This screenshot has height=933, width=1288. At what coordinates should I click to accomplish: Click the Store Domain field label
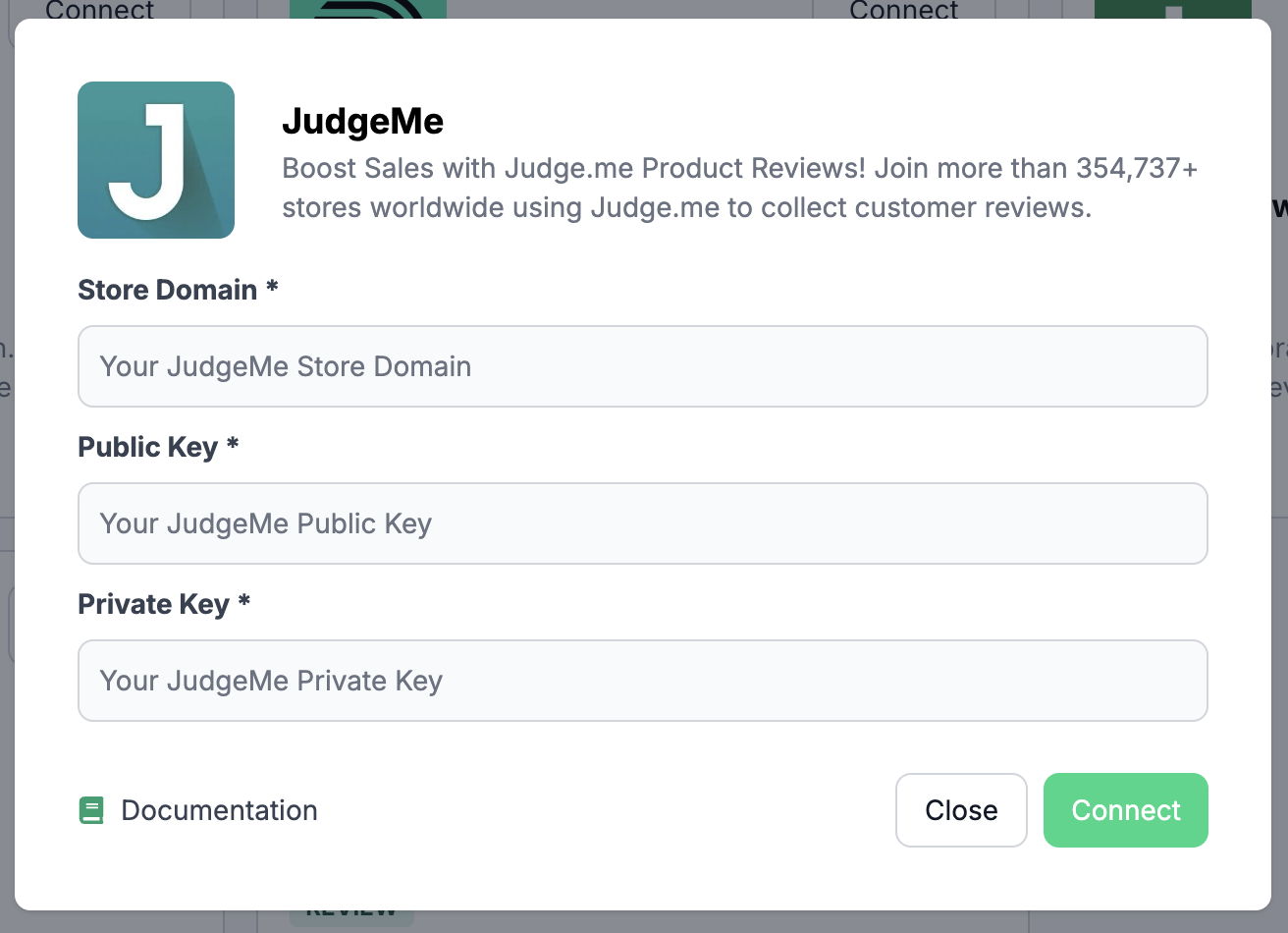tap(167, 290)
